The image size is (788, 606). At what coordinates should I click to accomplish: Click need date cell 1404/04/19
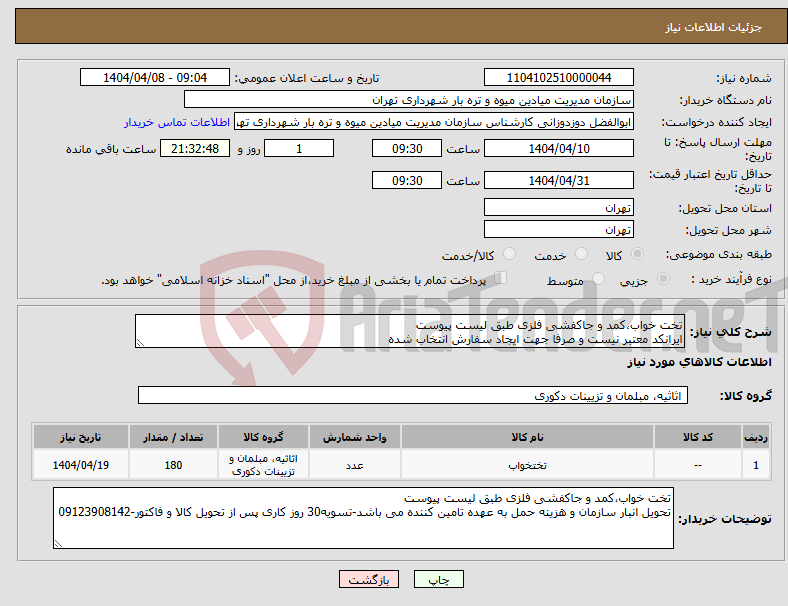pos(81,465)
